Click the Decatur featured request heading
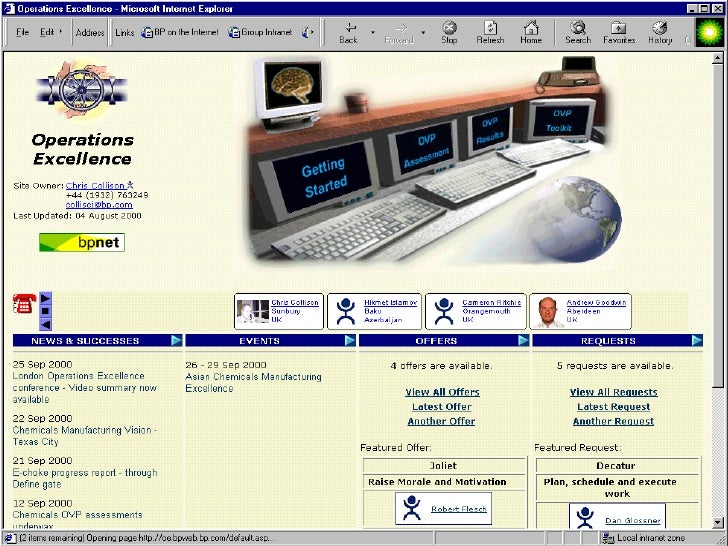This screenshot has height=546, width=728. click(x=616, y=466)
